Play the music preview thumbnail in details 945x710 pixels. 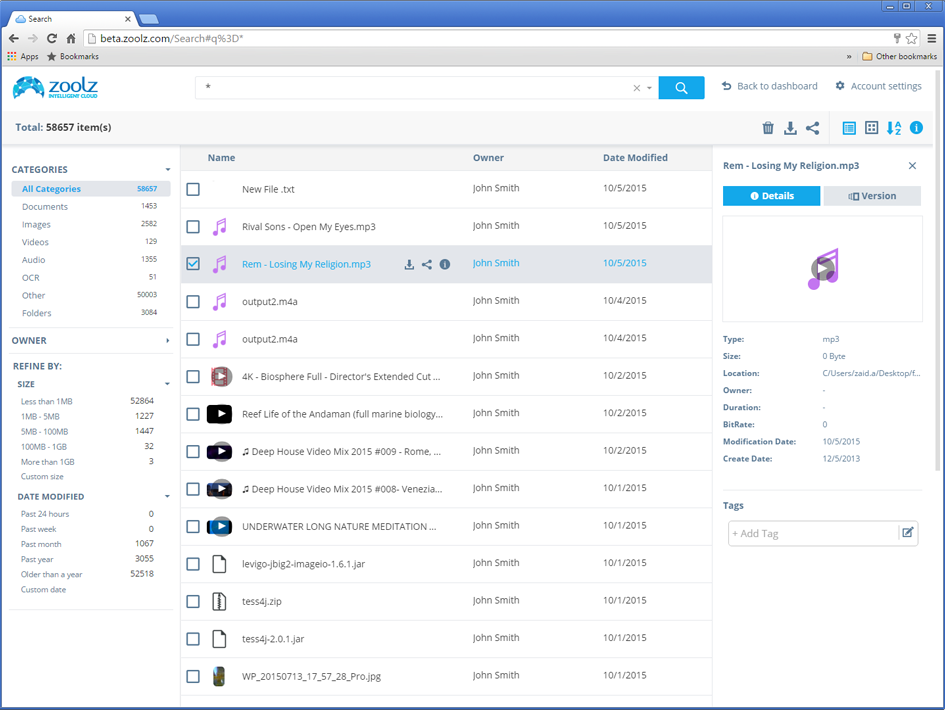pyautogui.click(x=823, y=269)
